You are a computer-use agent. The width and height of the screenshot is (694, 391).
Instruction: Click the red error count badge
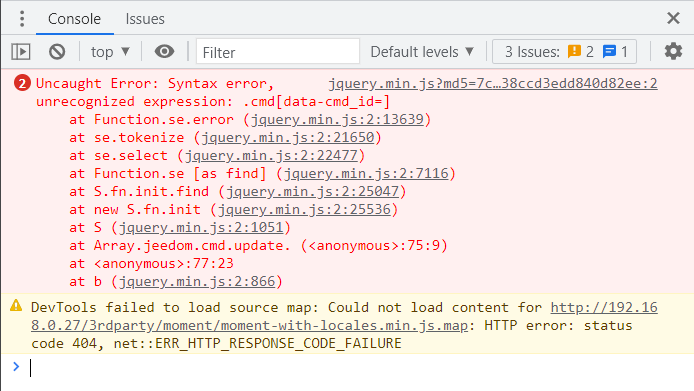pos(22,83)
